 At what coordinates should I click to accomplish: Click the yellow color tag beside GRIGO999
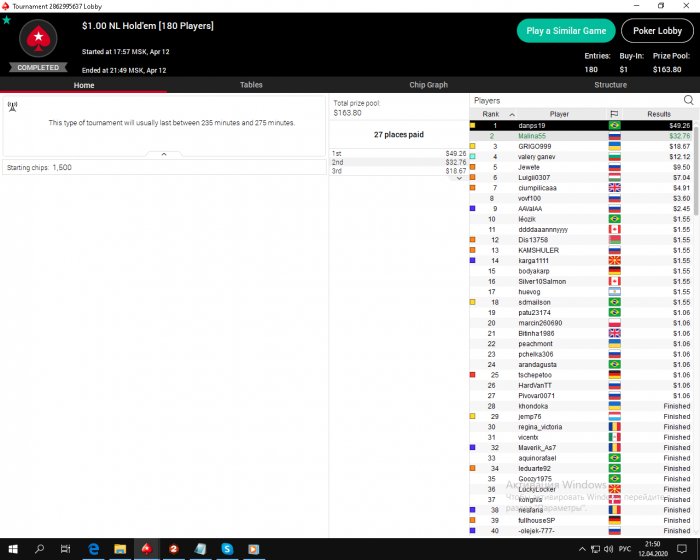tap(472, 146)
